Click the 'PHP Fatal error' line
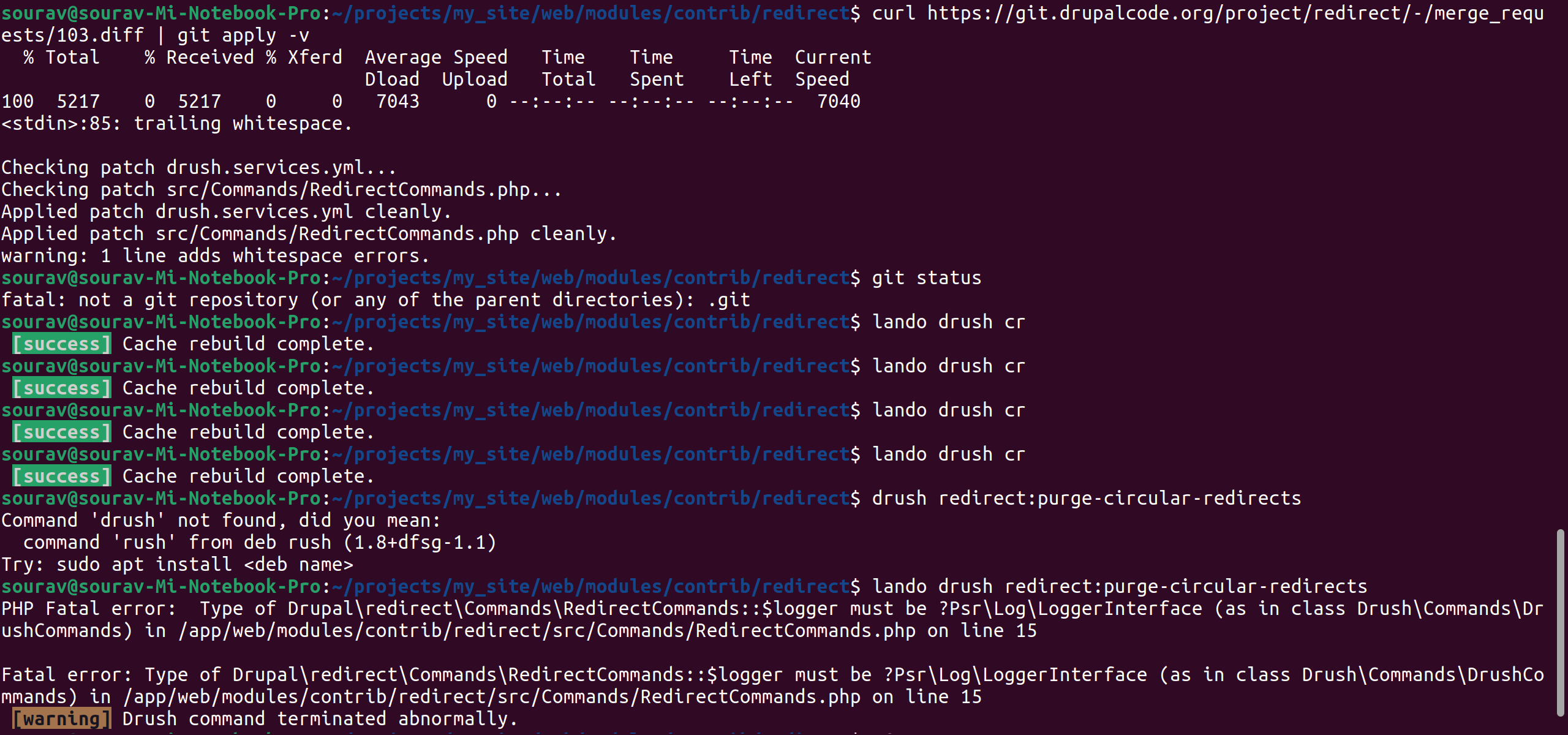Screen dimensions: 1568x735 coord(772,620)
